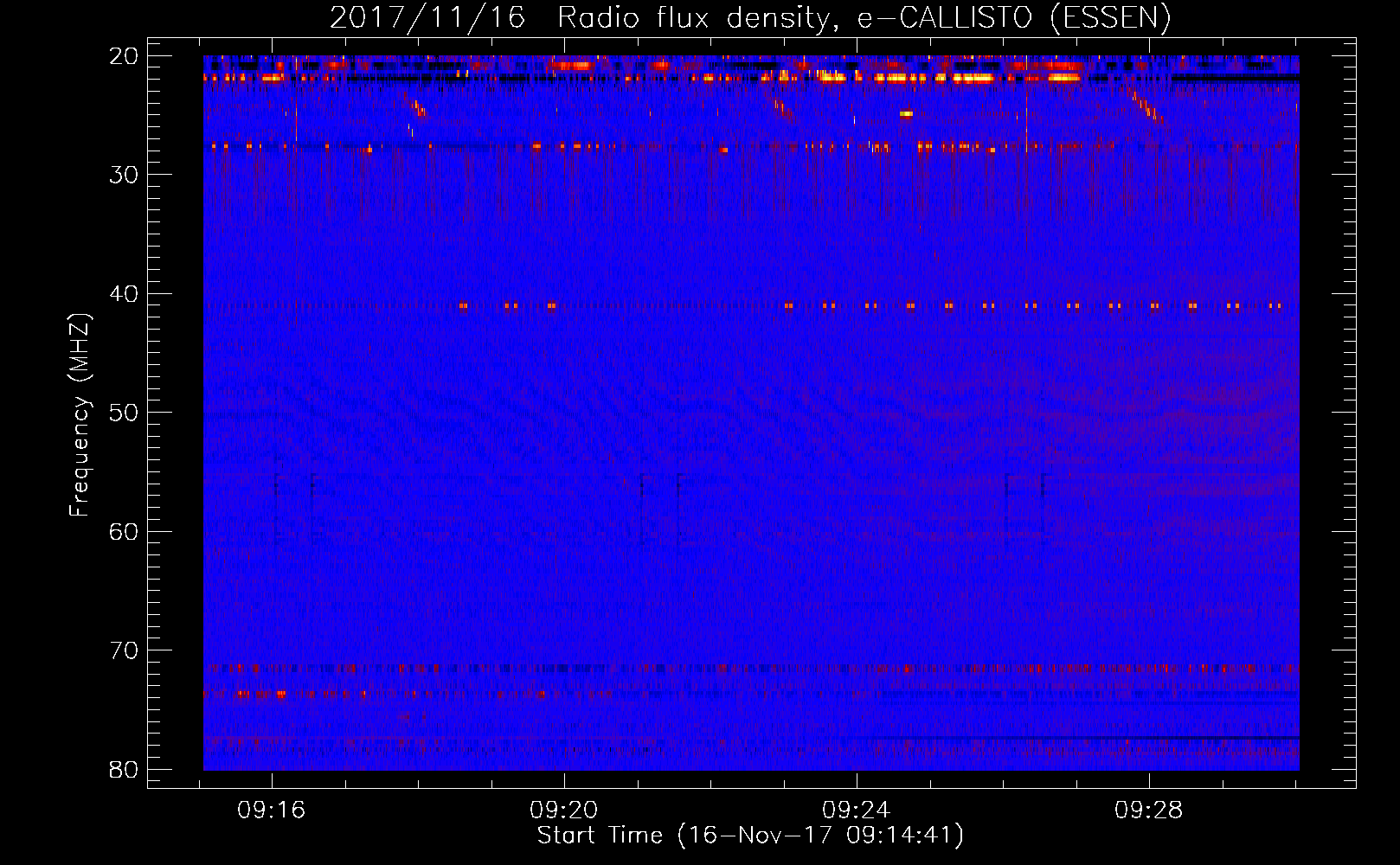Click the 09:20 time tick label
This screenshot has width=1400, height=865.
[564, 811]
